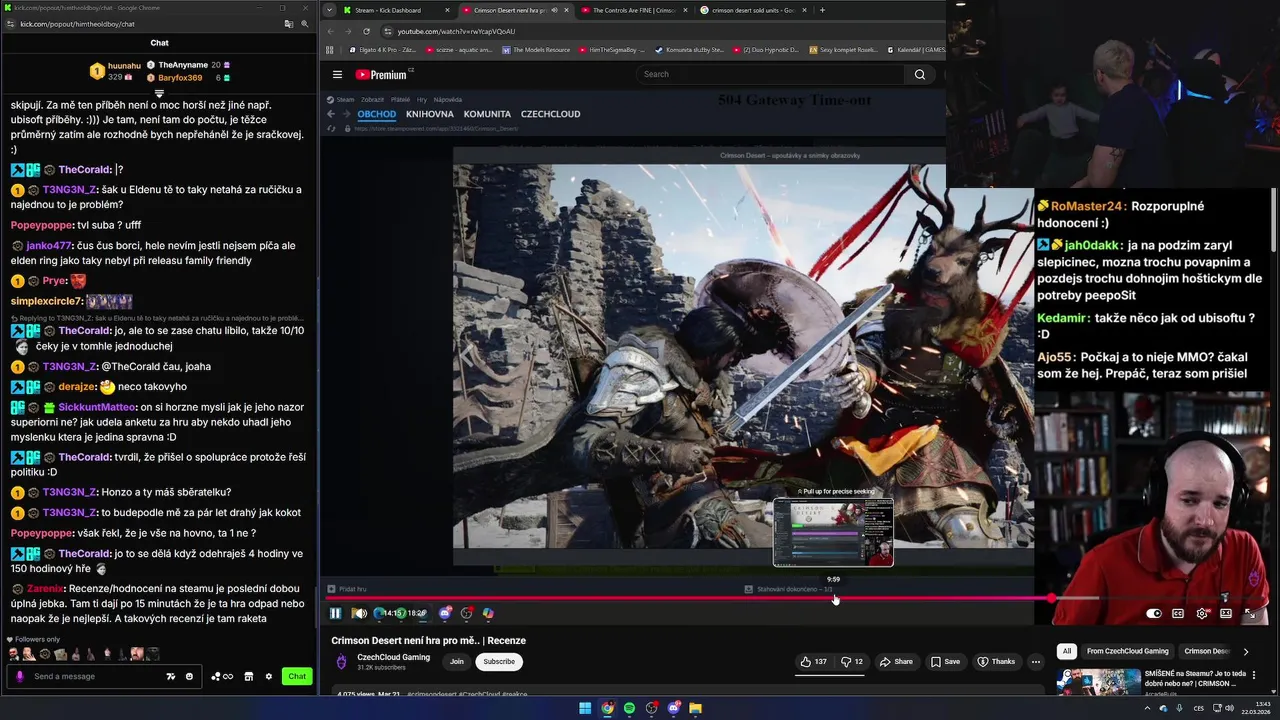Show hidden system tray icons

click(1147, 708)
